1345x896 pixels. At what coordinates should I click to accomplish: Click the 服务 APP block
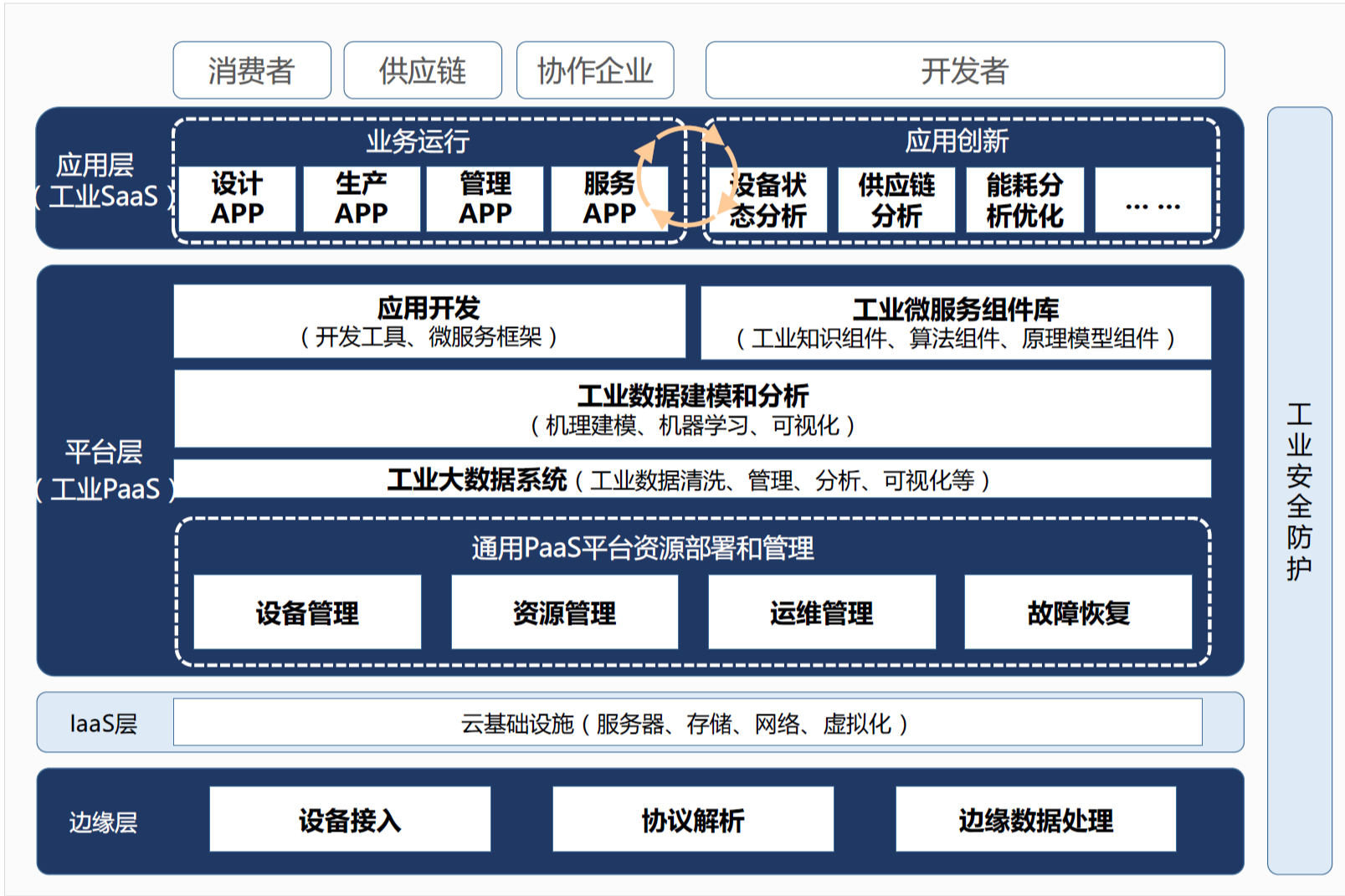[609, 199]
